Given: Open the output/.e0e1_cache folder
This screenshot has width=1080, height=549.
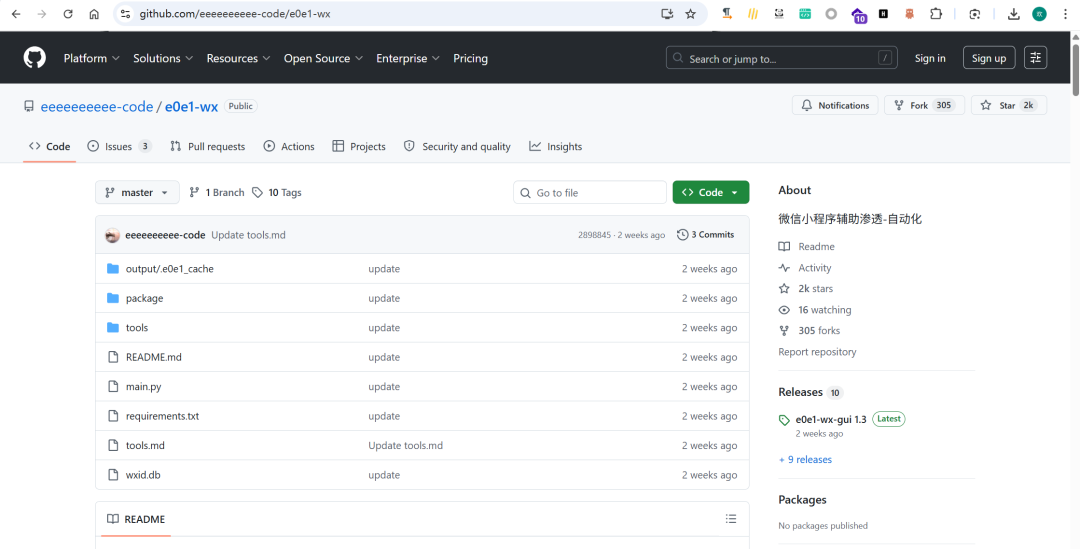Looking at the screenshot, I should (x=169, y=269).
